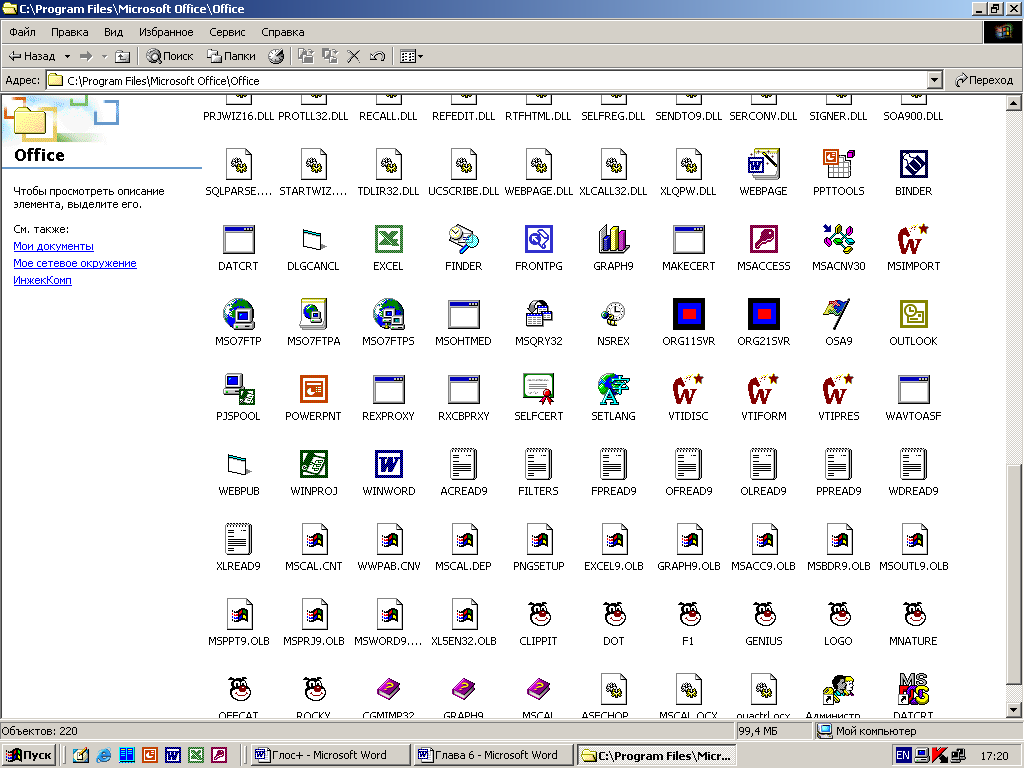Image resolution: width=1024 pixels, height=768 pixels.
Task: Select the OSA9 flag icon
Action: point(838,314)
